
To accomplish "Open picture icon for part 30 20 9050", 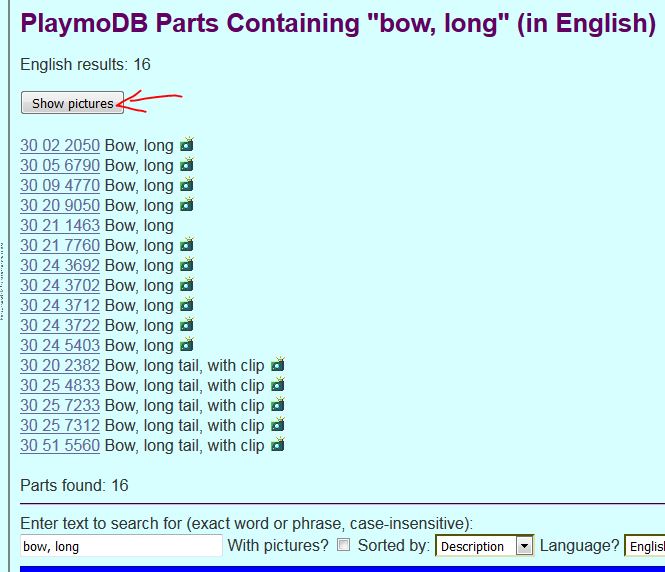I will pyautogui.click(x=186, y=205).
